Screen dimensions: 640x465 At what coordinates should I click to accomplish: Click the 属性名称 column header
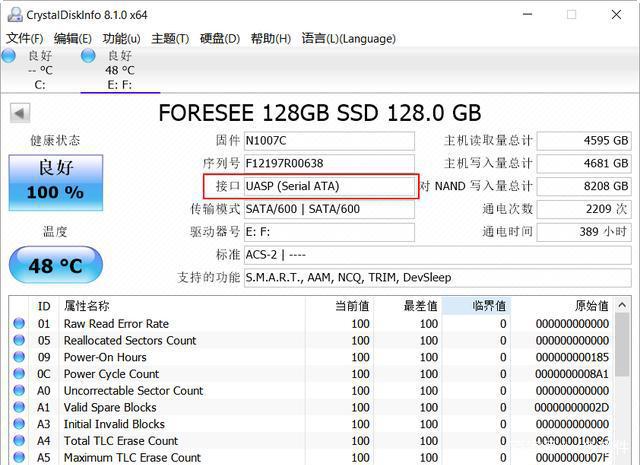[87, 306]
